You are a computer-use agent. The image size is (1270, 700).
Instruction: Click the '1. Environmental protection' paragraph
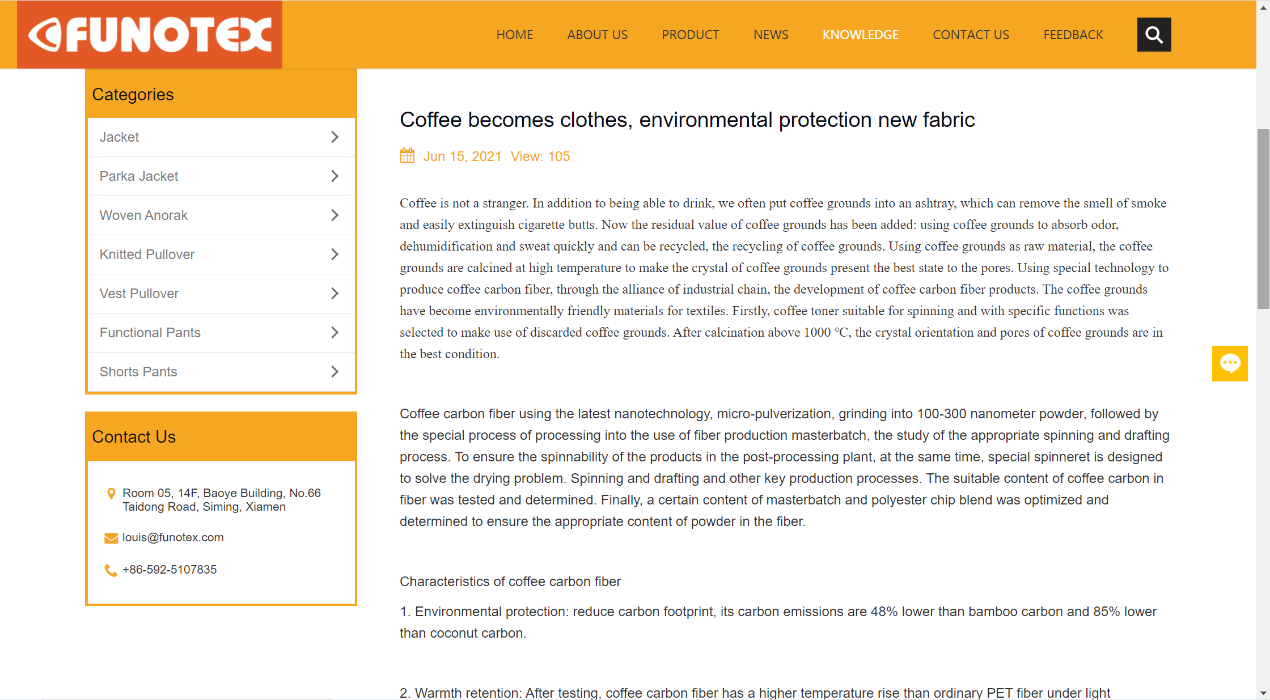click(778, 622)
